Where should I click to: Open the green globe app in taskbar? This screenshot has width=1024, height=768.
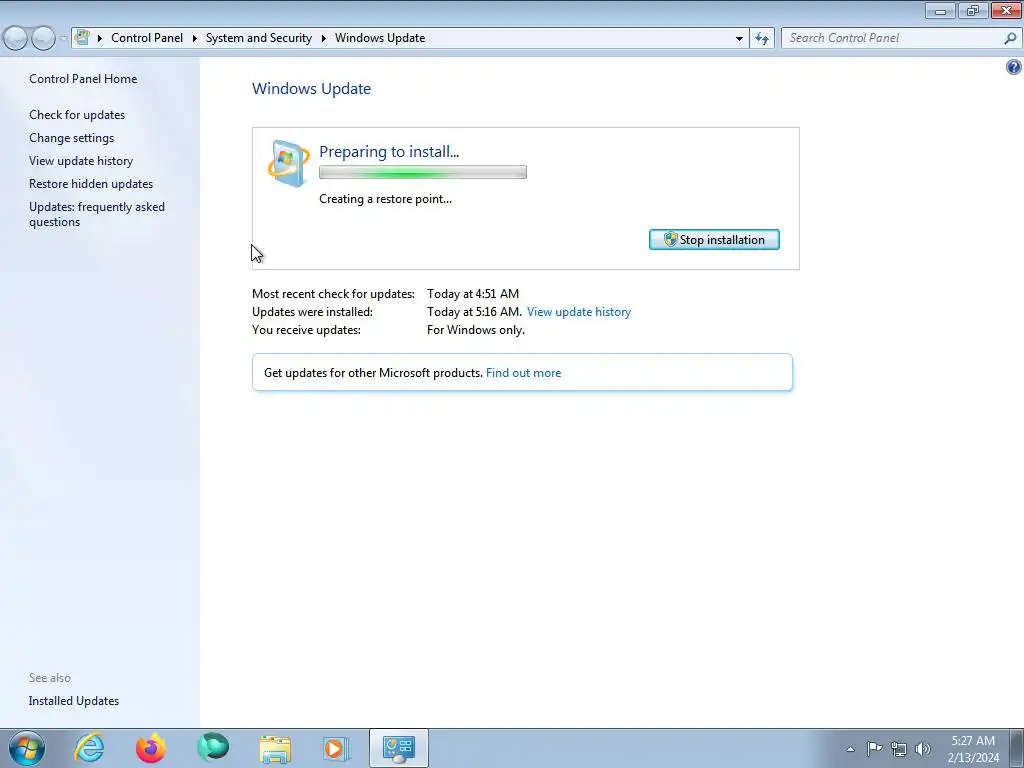point(213,748)
